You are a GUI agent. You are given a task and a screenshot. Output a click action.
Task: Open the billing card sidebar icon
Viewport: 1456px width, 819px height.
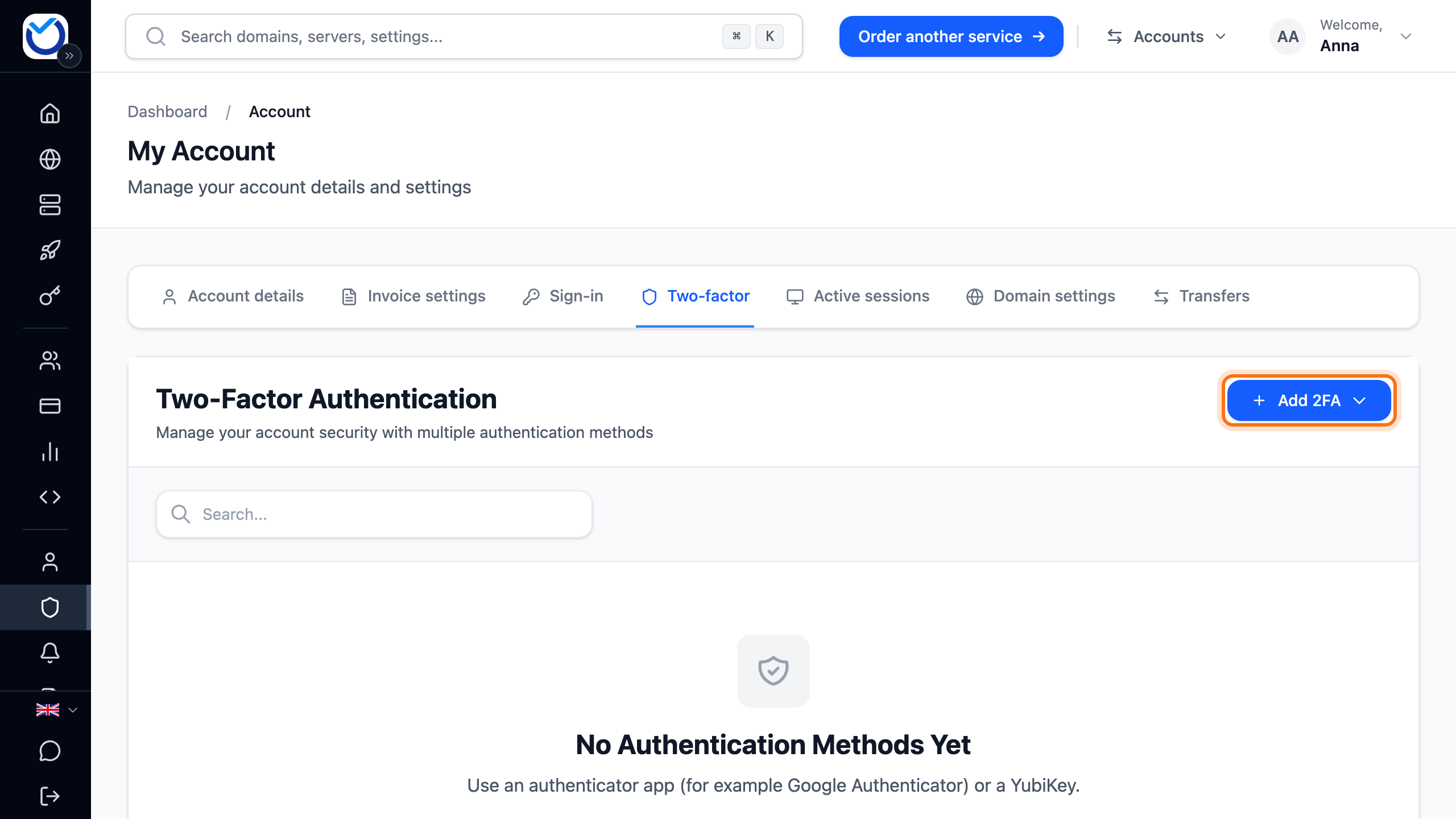(x=50, y=406)
